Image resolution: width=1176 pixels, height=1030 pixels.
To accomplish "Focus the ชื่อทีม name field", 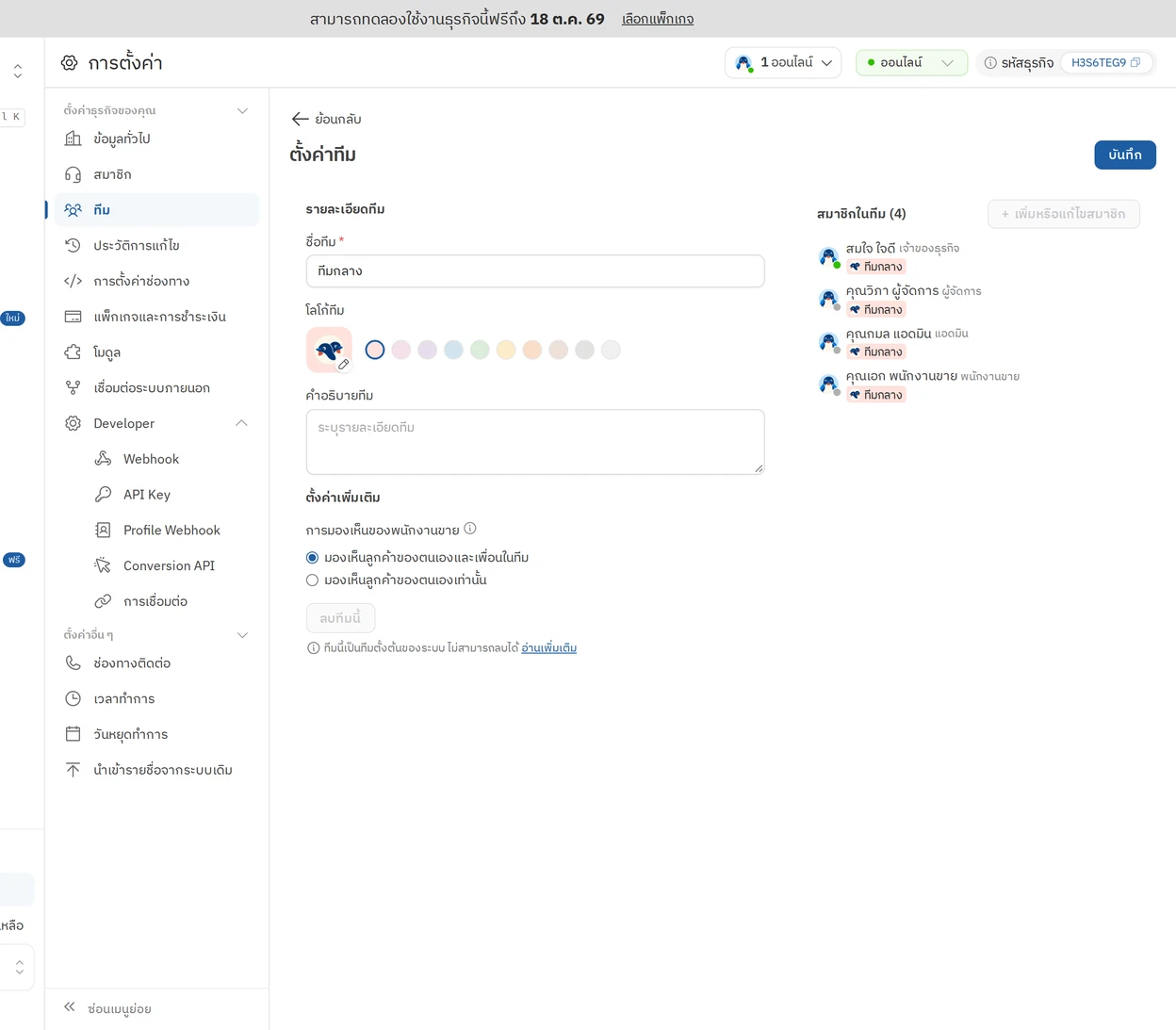I will (535, 271).
